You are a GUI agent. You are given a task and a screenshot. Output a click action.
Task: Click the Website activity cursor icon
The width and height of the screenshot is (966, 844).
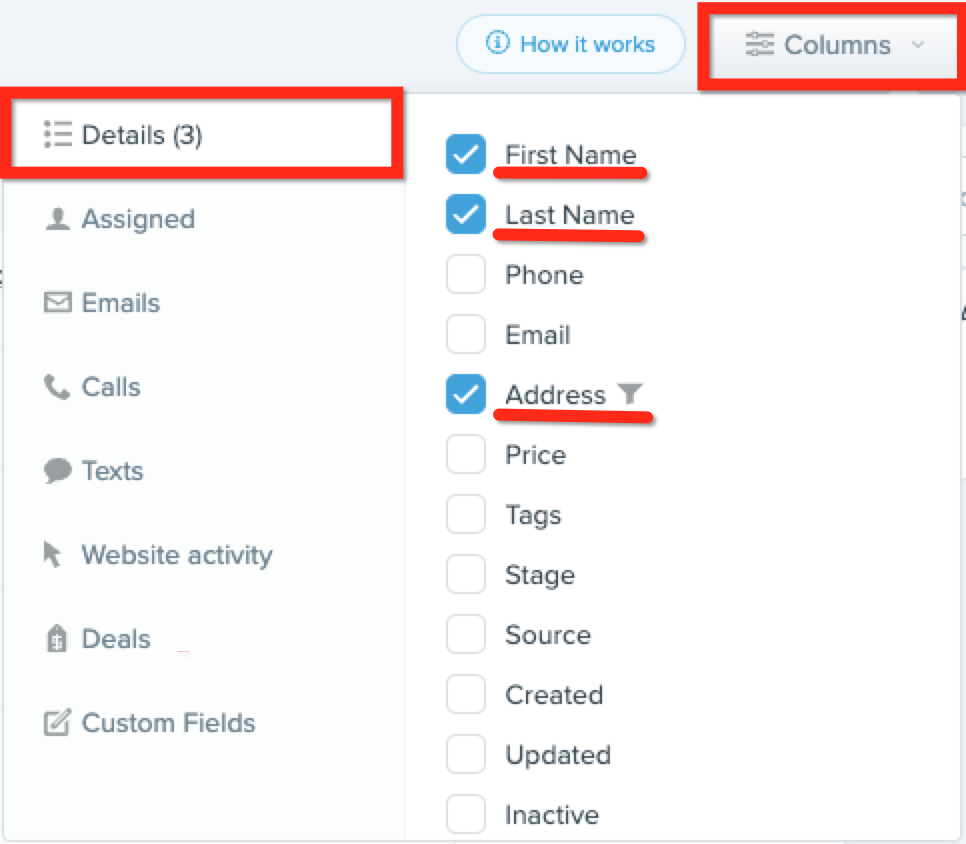(54, 555)
